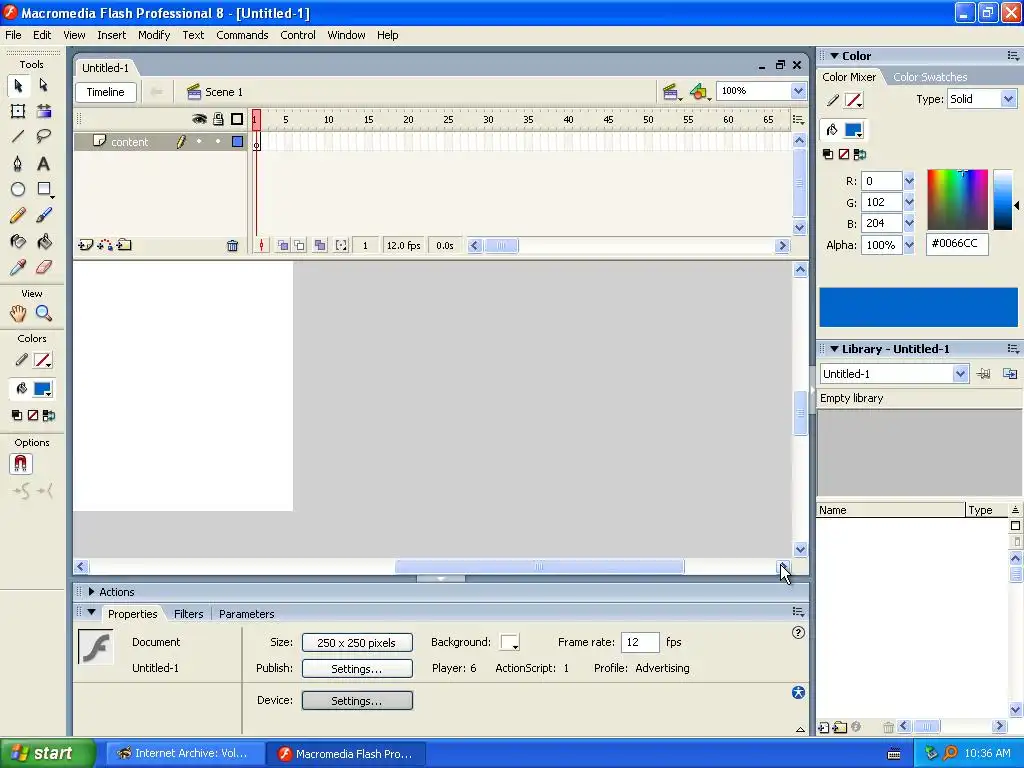This screenshot has height=768, width=1024.
Task: Open the Commands menu
Action: click(242, 35)
